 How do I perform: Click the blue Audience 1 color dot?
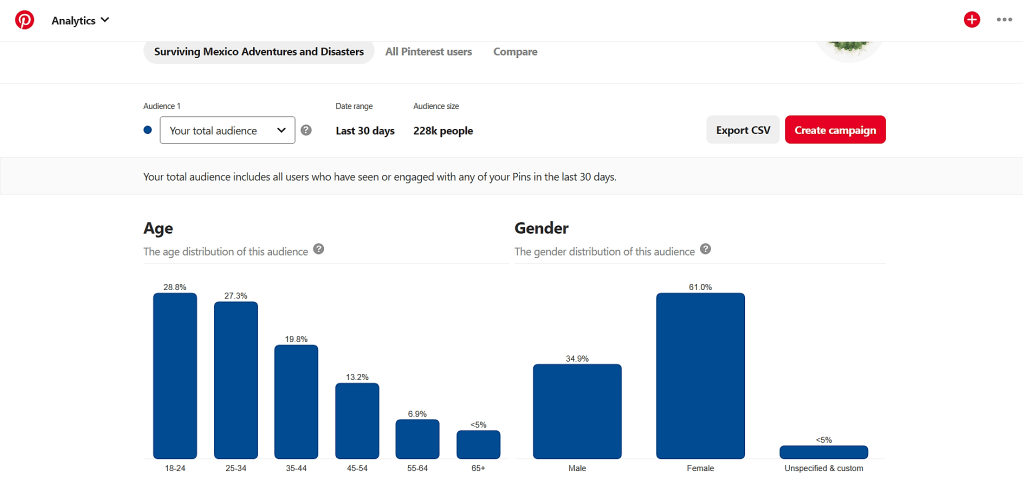point(148,130)
